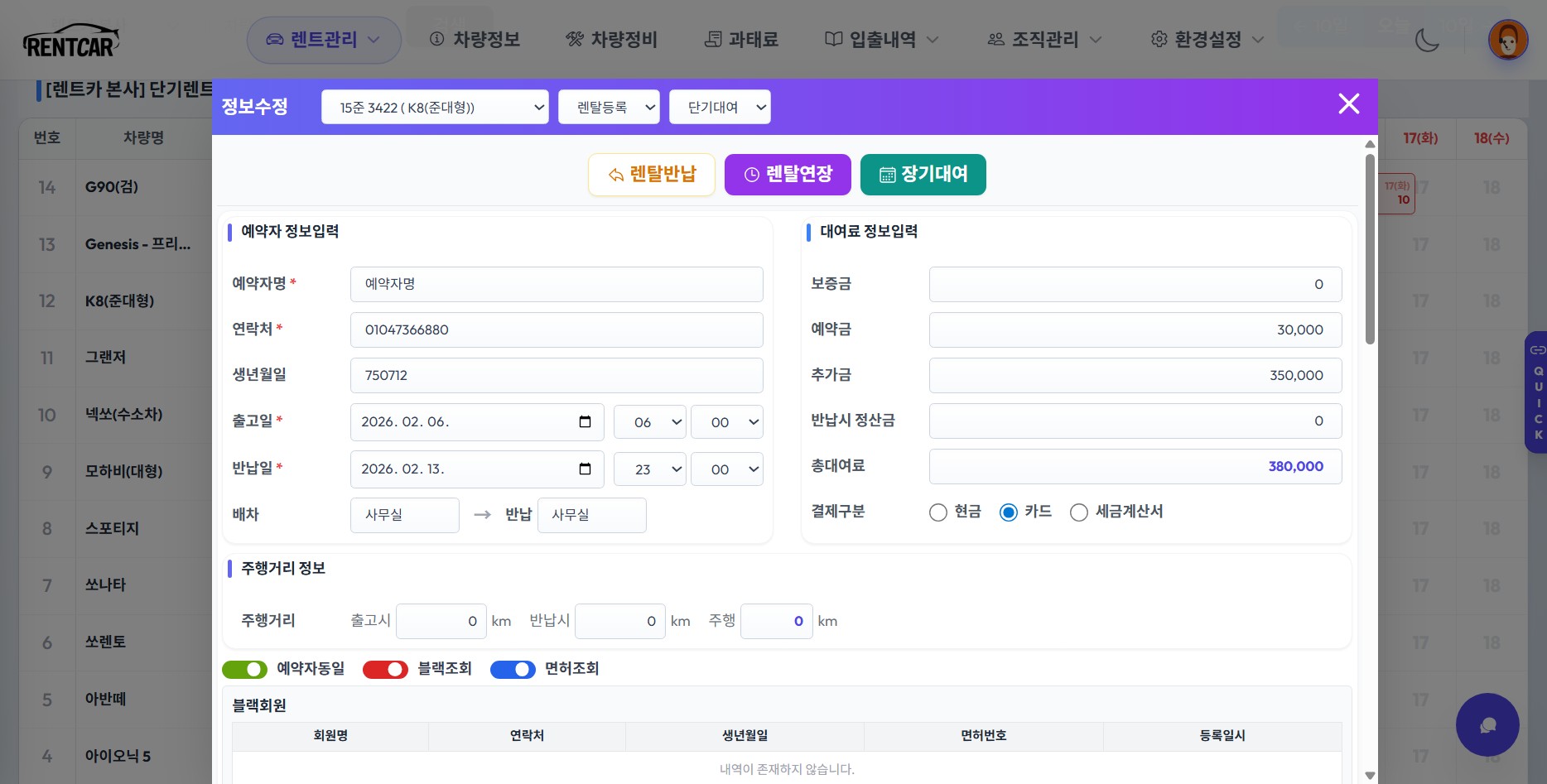Click the 장기대여 button
1547x784 pixels.
click(923, 175)
